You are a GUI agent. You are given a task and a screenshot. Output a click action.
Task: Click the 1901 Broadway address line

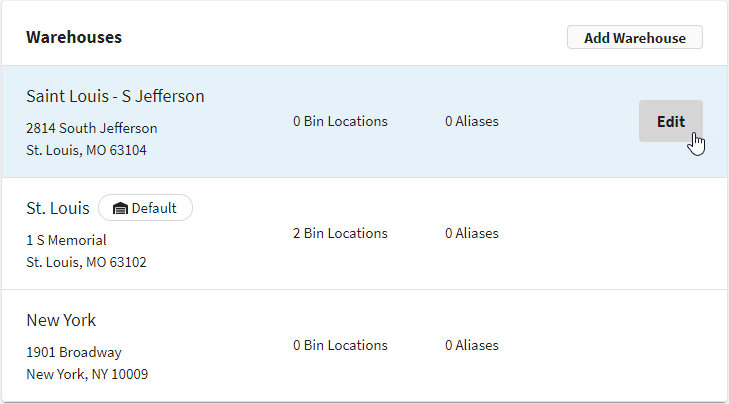(74, 352)
